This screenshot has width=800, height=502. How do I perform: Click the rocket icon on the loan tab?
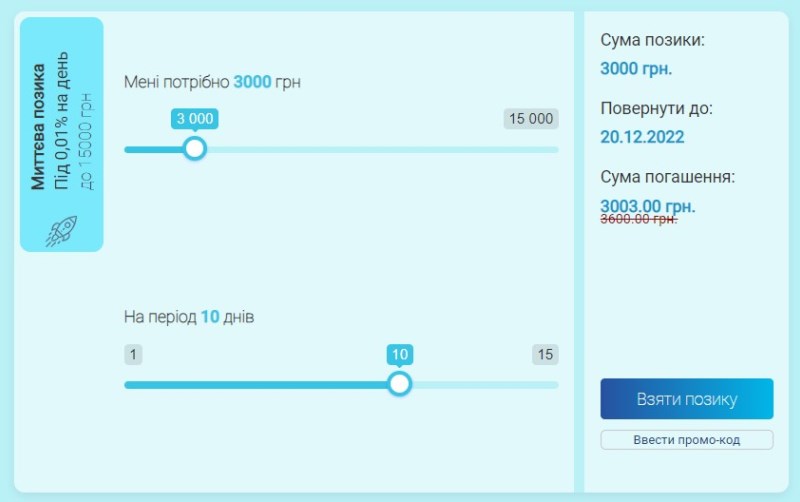pyautogui.click(x=61, y=230)
